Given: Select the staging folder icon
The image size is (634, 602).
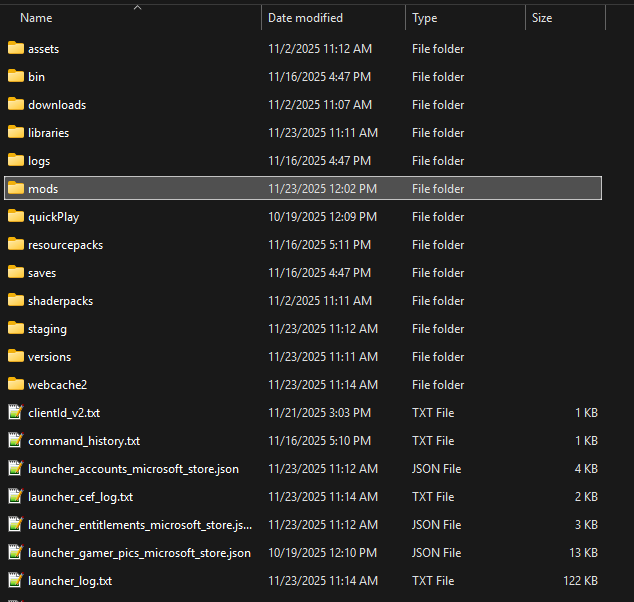Looking at the screenshot, I should pyautogui.click(x=16, y=328).
